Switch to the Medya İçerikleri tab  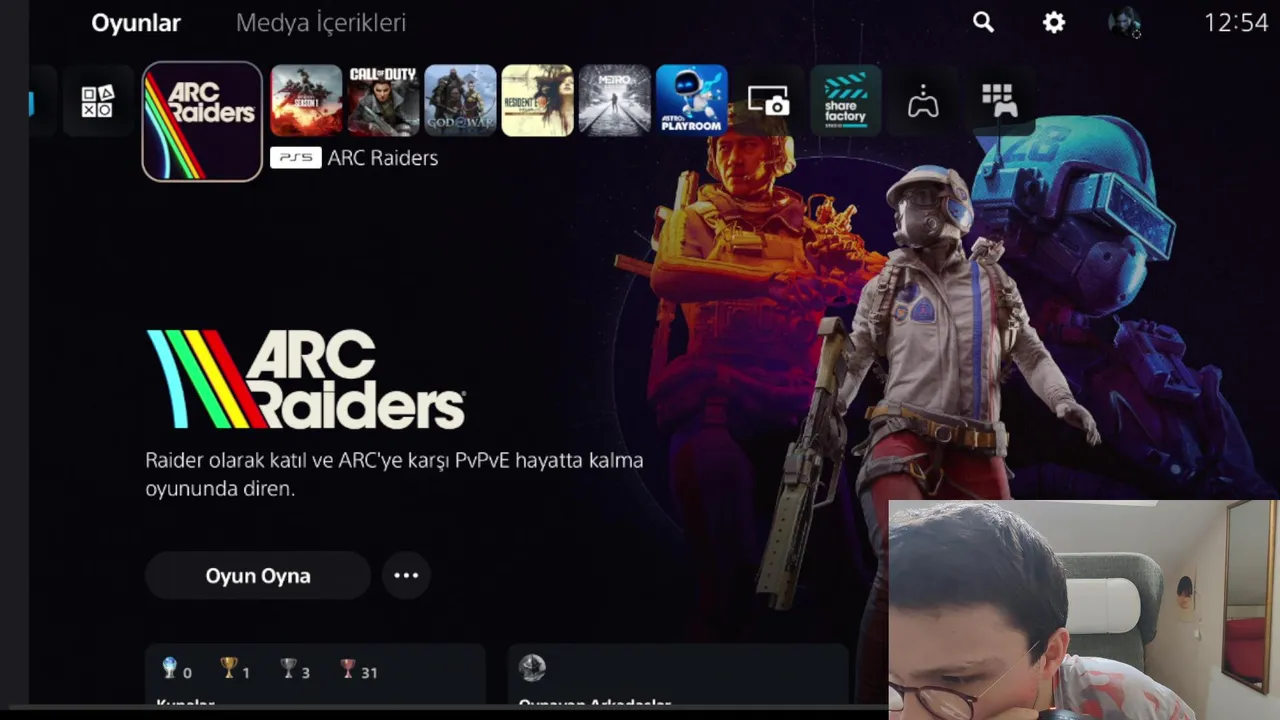tap(321, 23)
